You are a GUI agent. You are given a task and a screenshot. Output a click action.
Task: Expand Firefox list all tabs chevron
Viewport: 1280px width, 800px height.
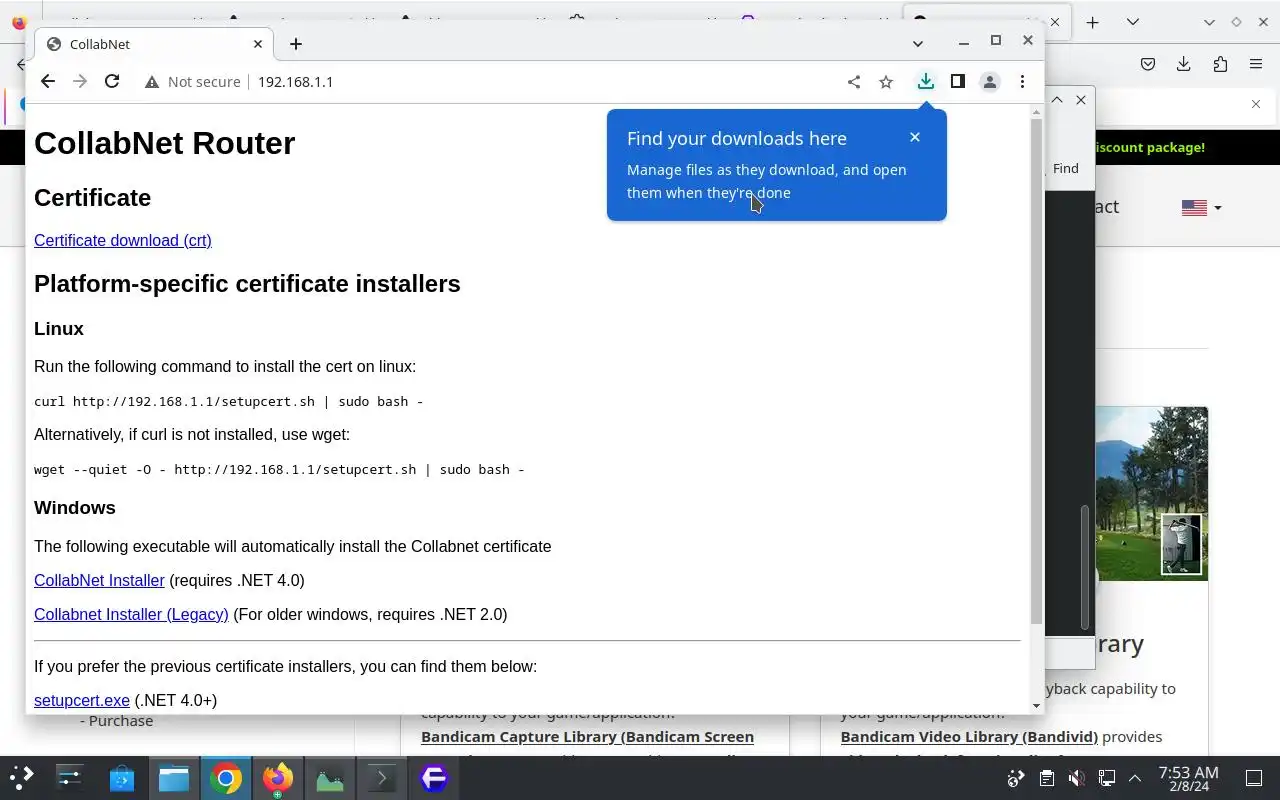[1132, 22]
